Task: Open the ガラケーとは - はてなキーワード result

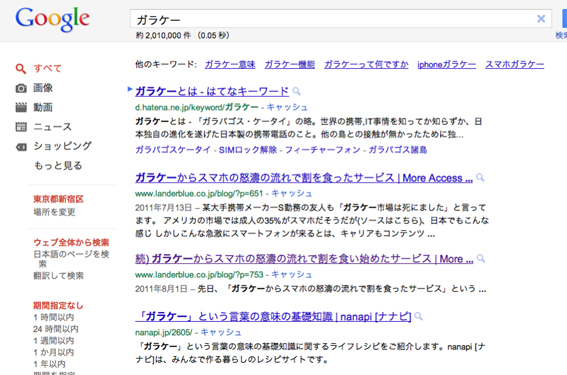Action: point(212,91)
